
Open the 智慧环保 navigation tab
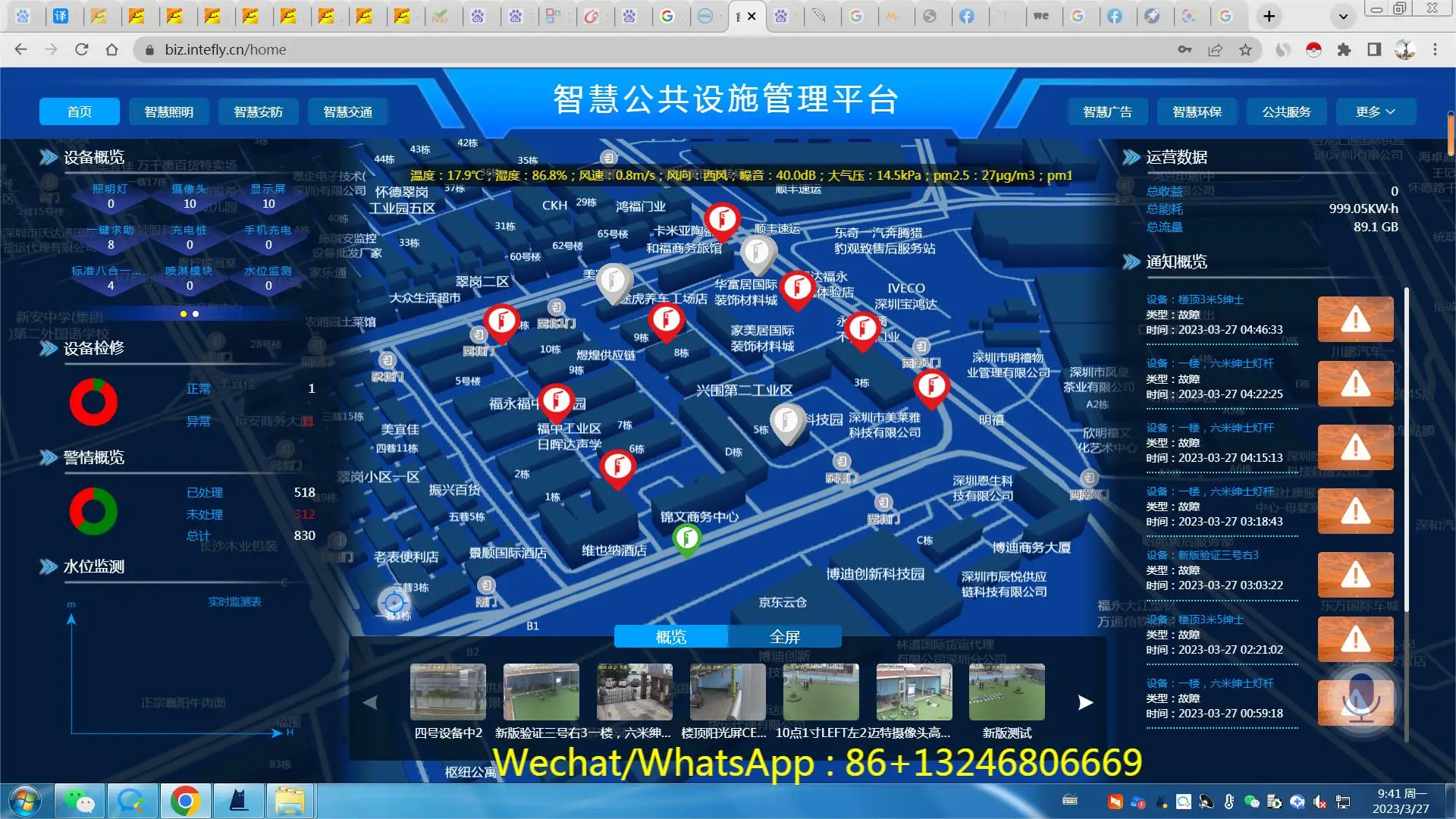tap(1197, 111)
